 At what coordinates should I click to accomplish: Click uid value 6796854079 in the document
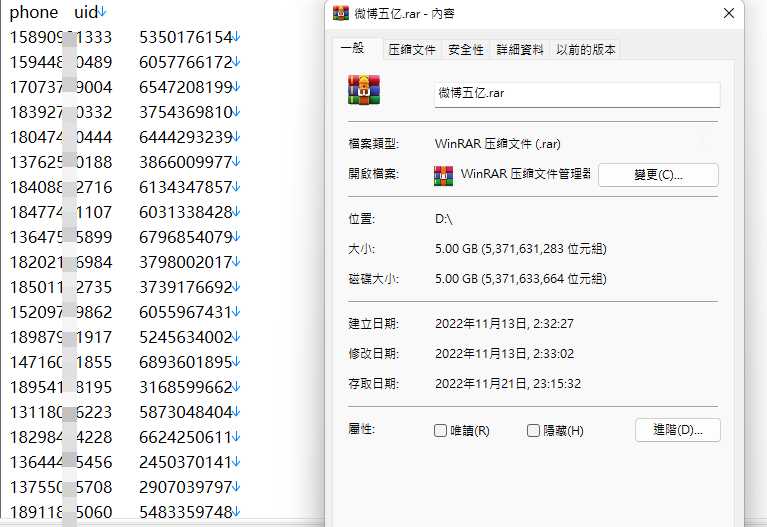point(185,237)
